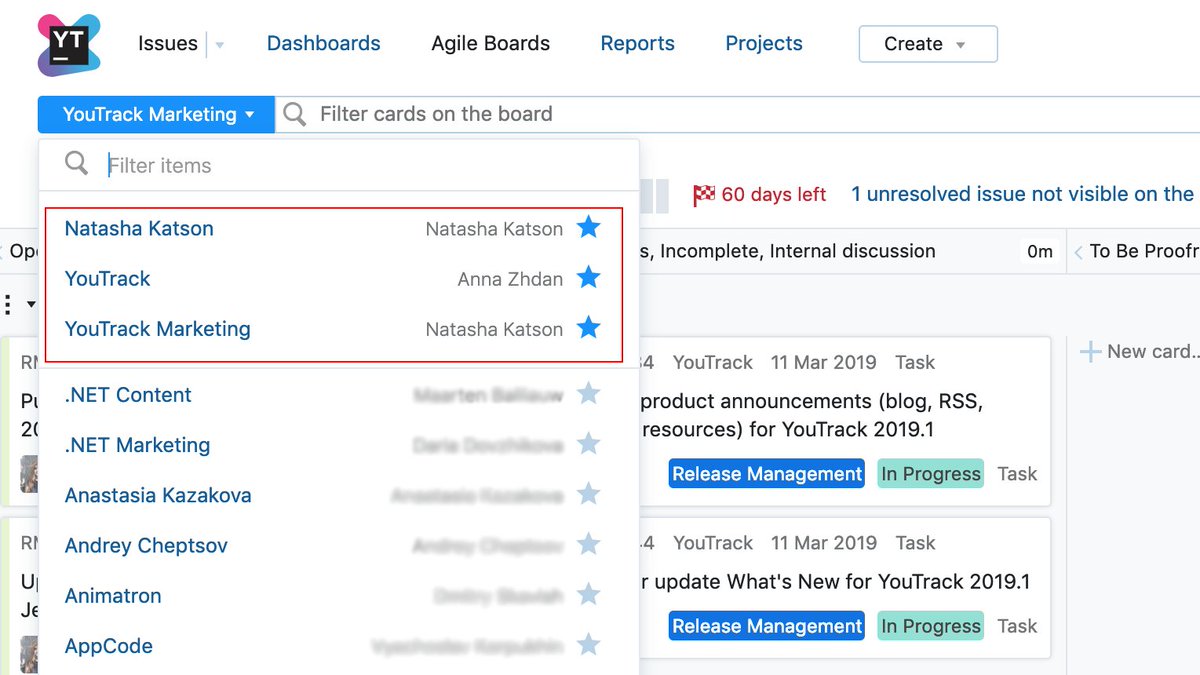
Task: Add star to Animatron board
Action: tap(589, 595)
